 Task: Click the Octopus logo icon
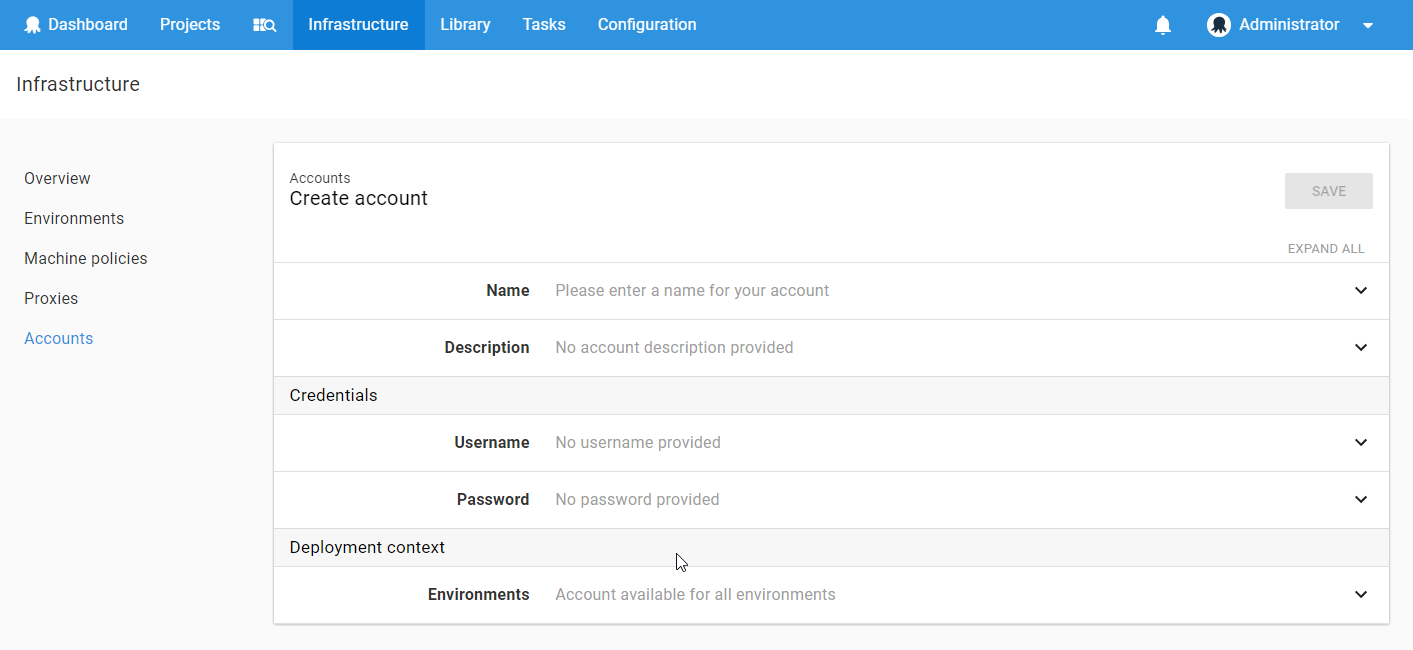click(33, 25)
